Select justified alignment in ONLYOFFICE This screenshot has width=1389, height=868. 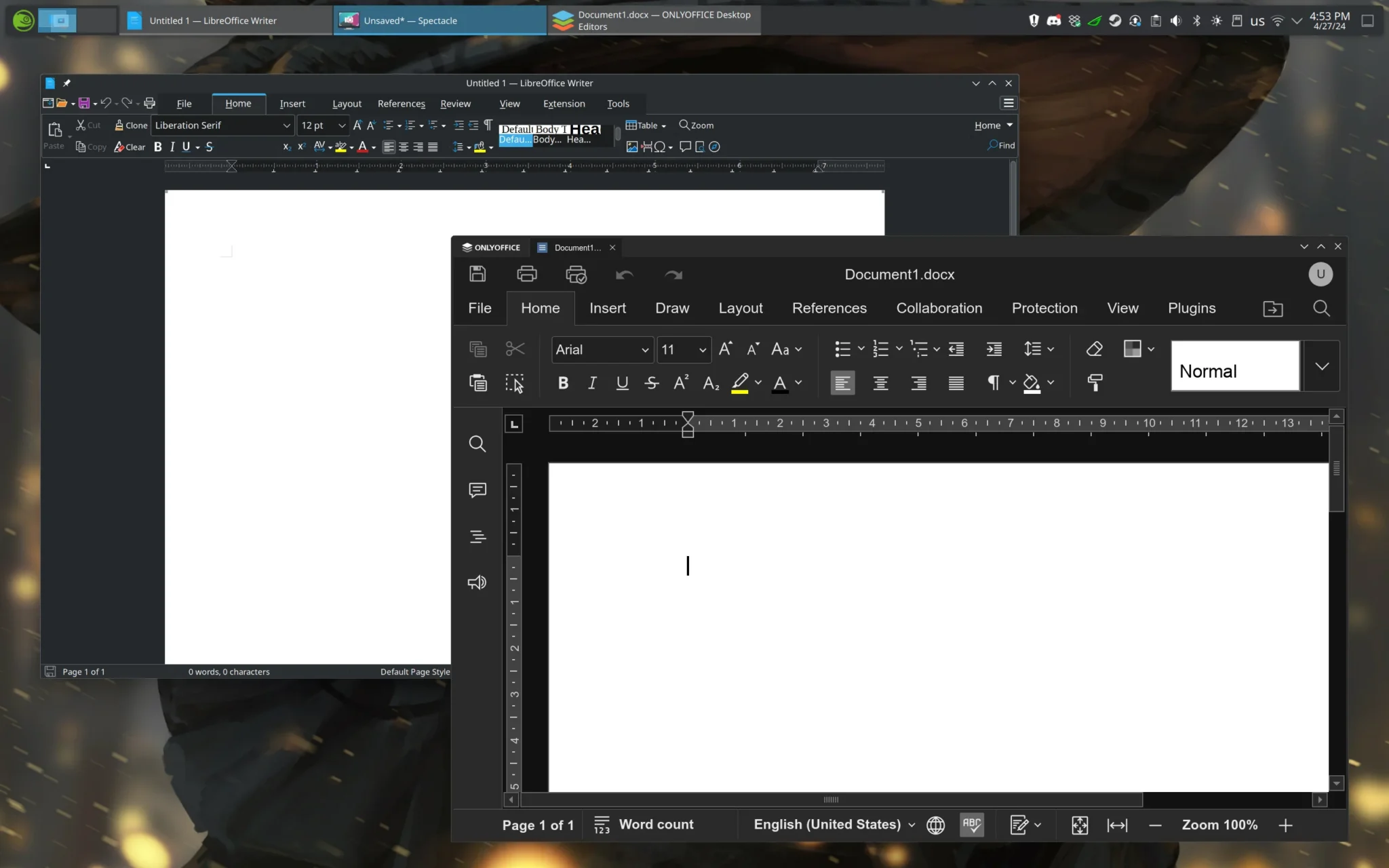pyautogui.click(x=956, y=383)
